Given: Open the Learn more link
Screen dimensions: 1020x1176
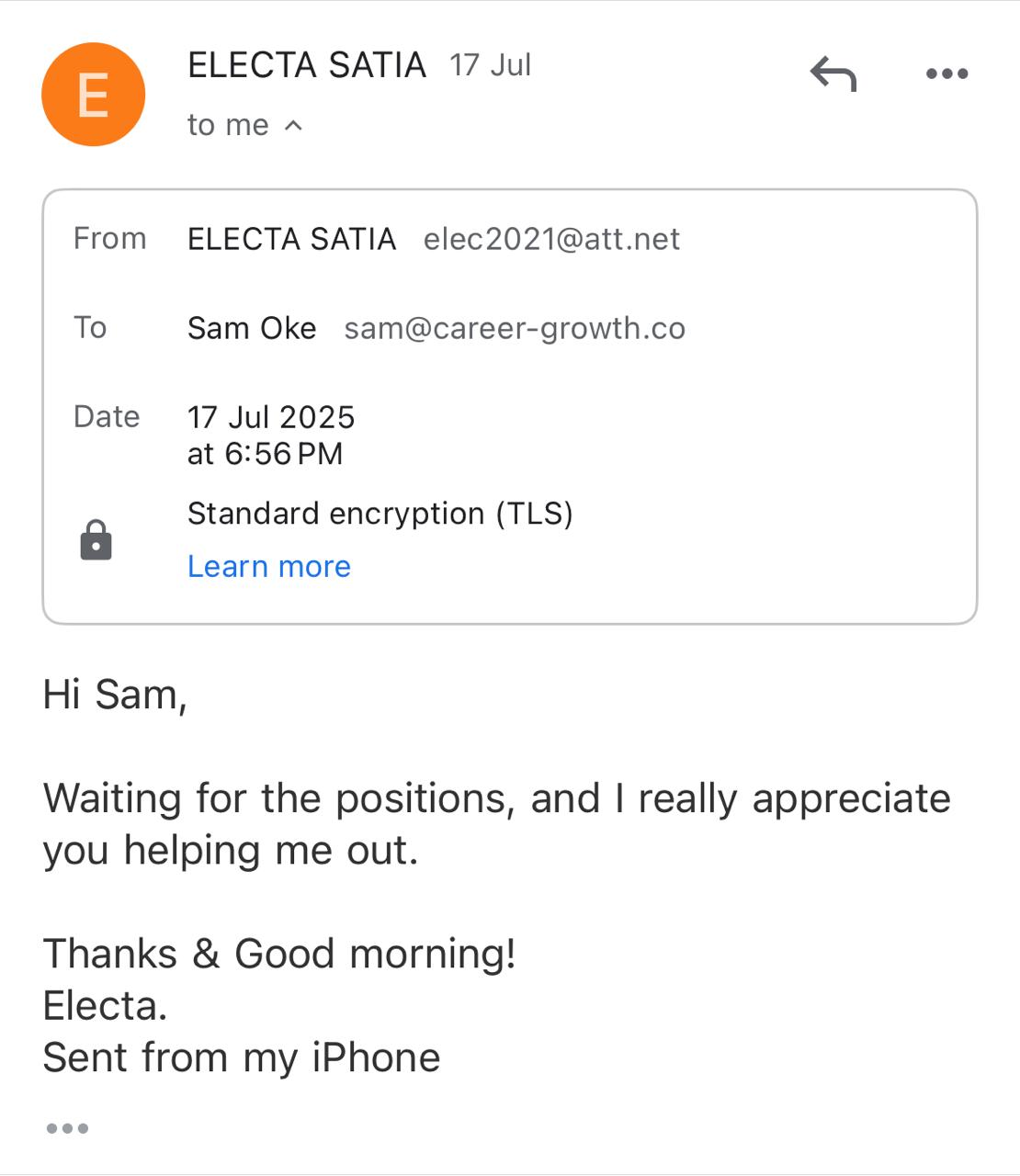Looking at the screenshot, I should (268, 567).
